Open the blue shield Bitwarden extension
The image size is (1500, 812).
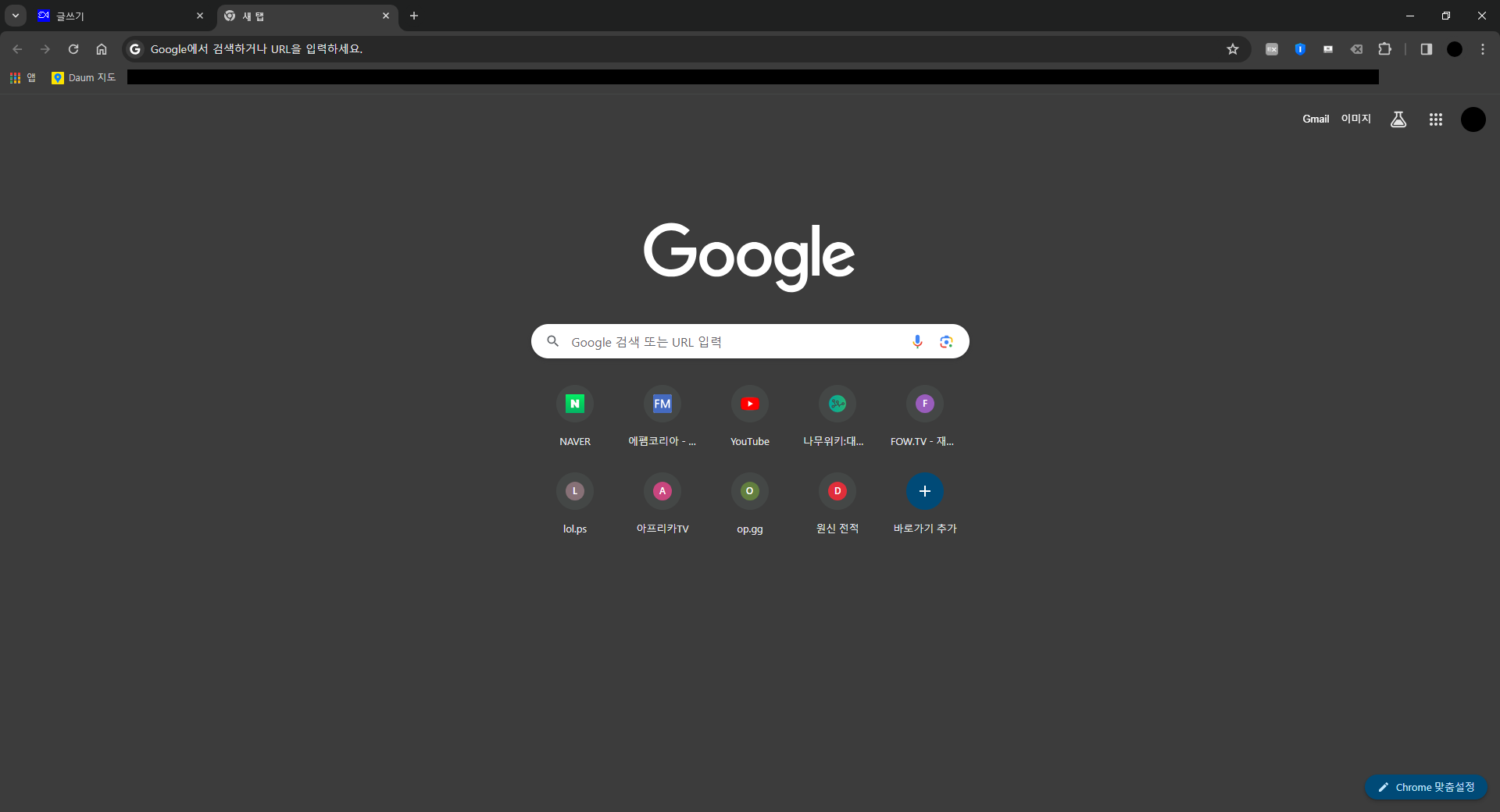[x=1300, y=49]
